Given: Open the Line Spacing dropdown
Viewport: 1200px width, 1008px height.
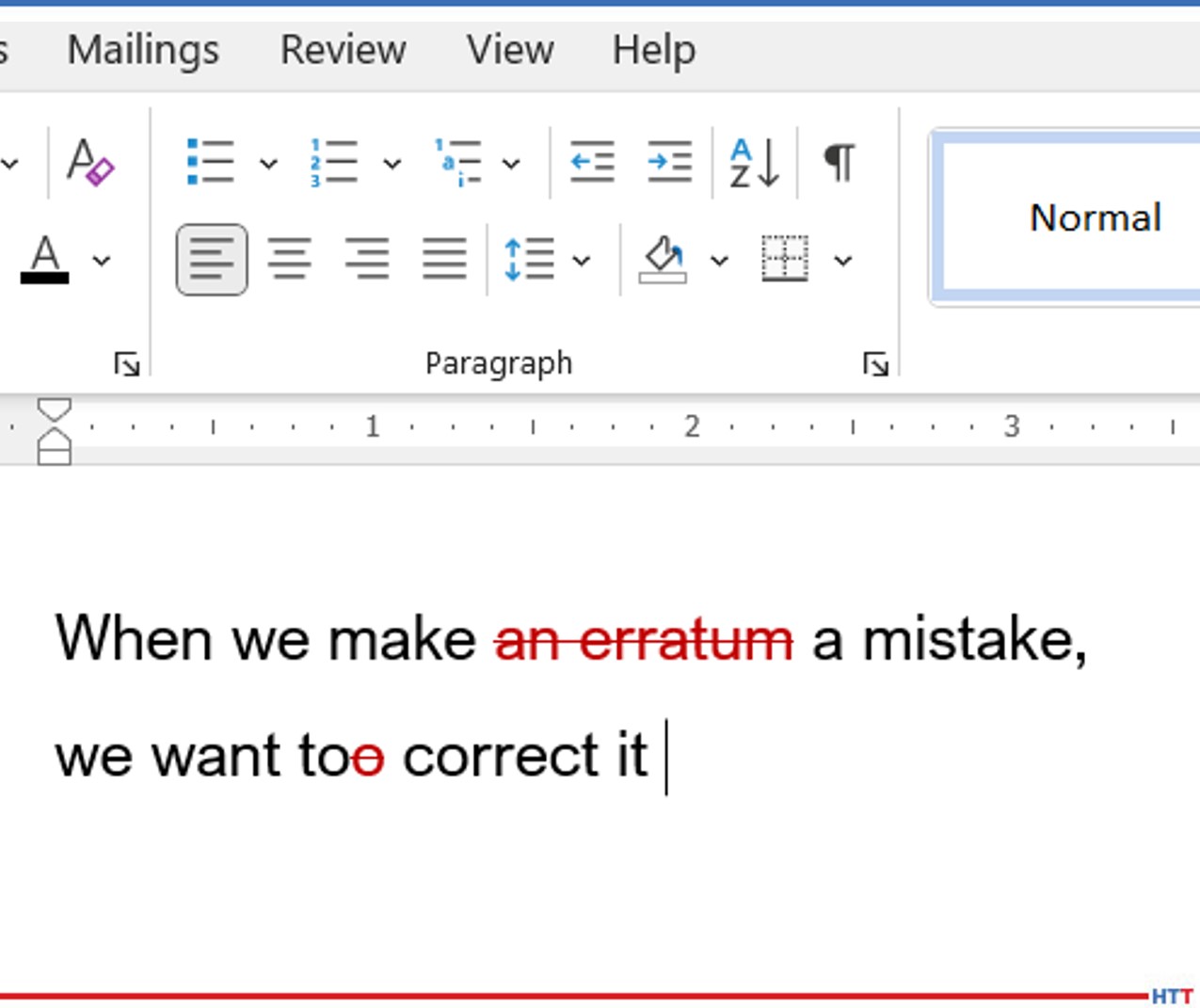Looking at the screenshot, I should tap(581, 261).
